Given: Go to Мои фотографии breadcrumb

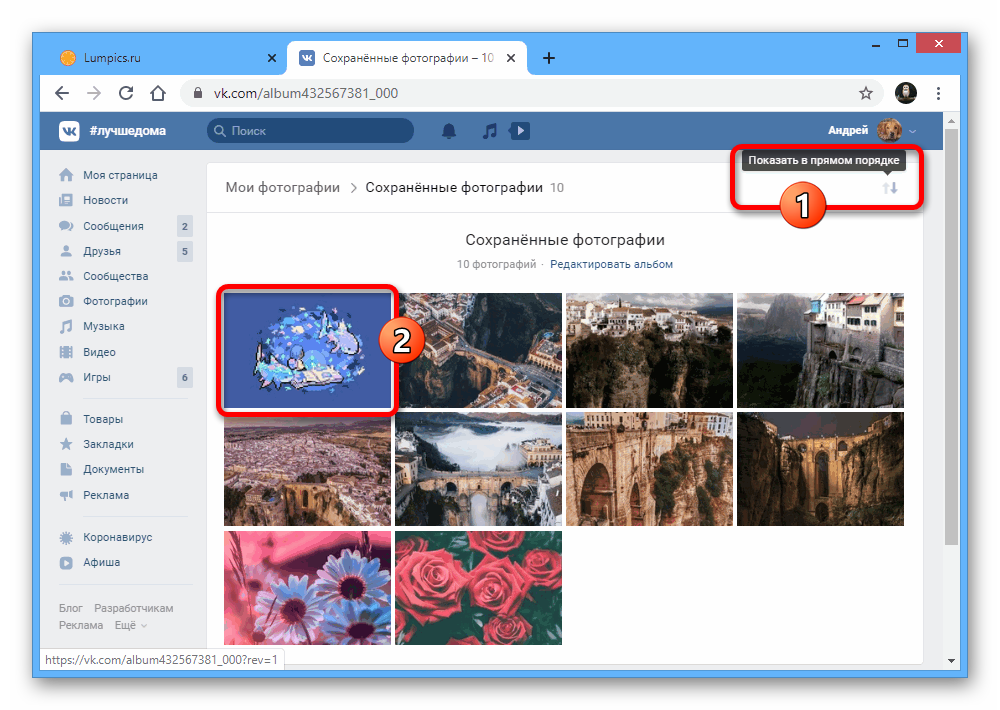Looking at the screenshot, I should coord(282,187).
